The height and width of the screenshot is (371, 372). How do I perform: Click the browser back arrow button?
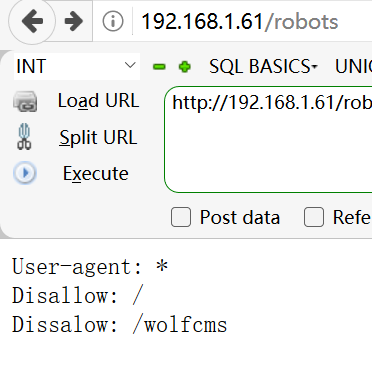(x=32, y=21)
